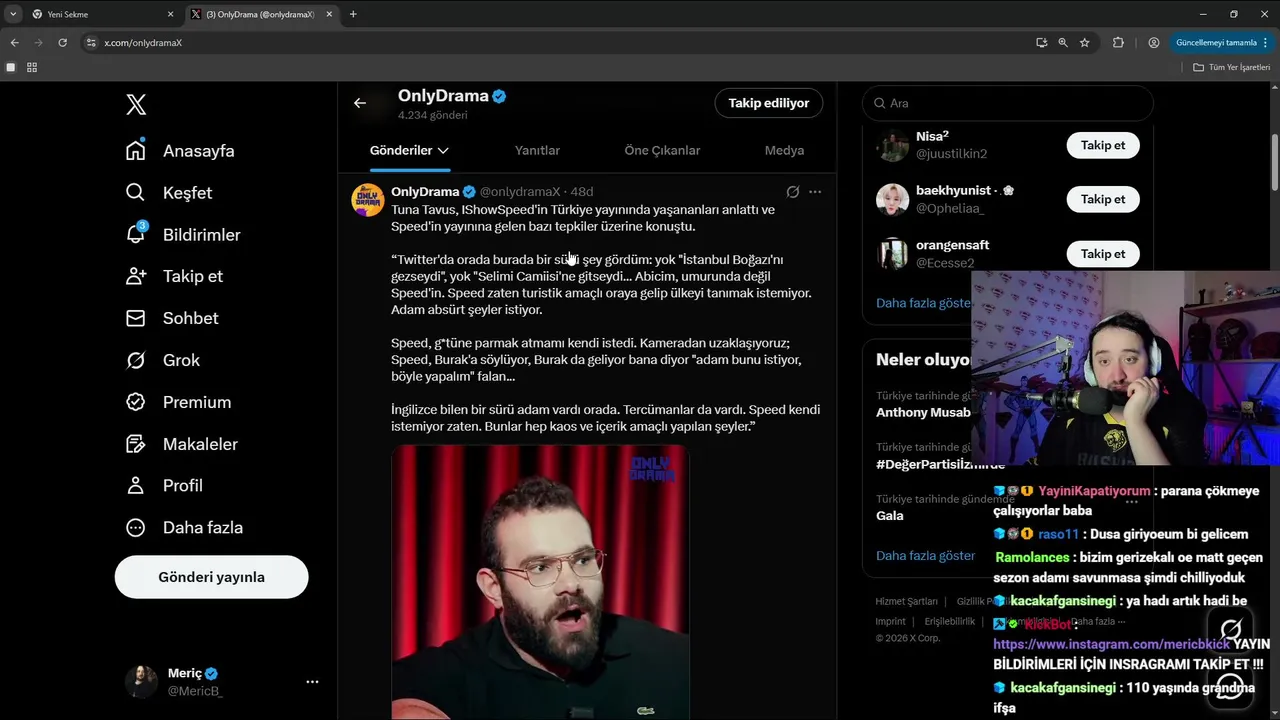Follow orangensaft with Takip et

(x=1103, y=254)
